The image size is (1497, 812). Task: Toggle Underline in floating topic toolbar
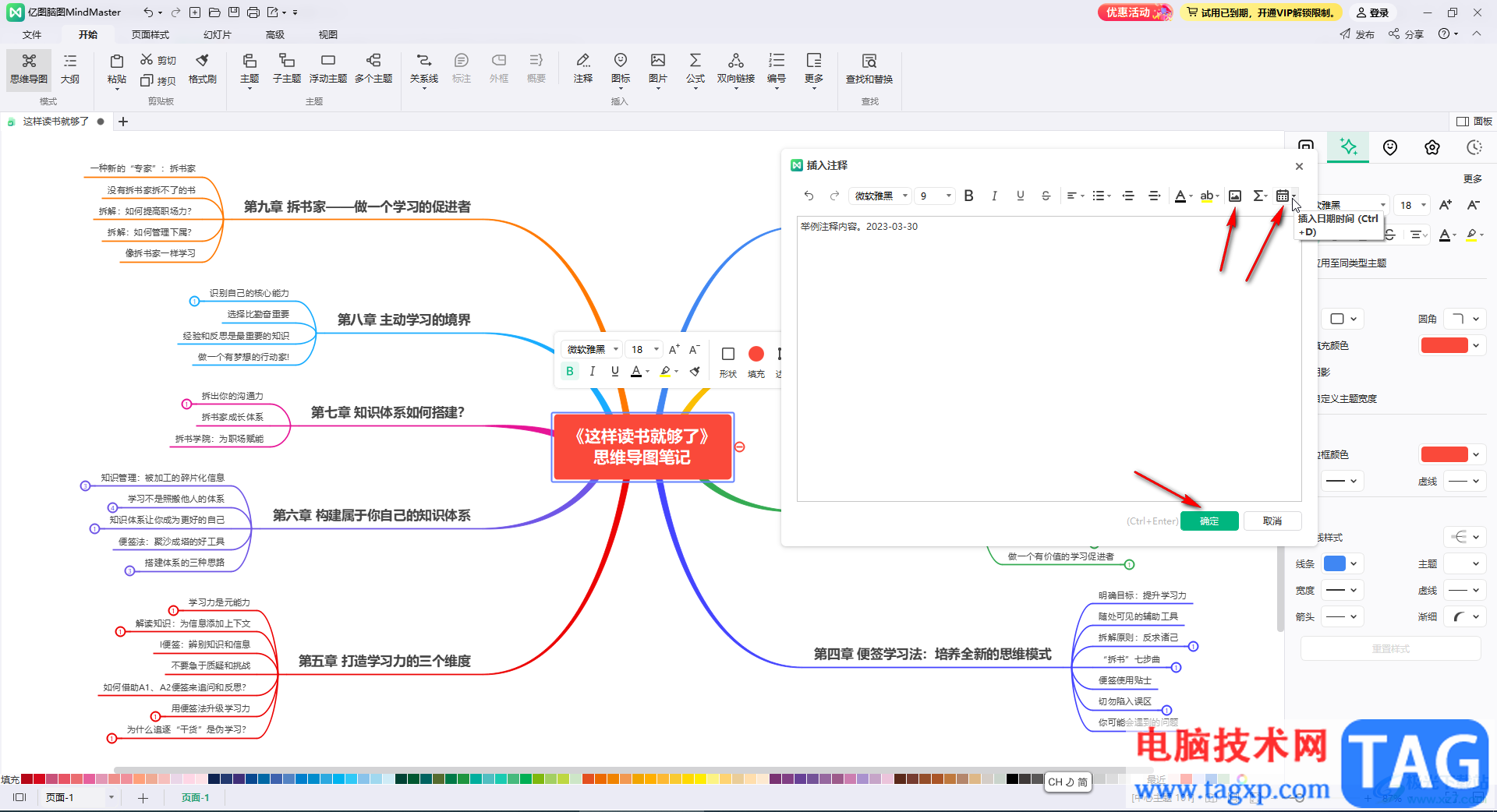point(615,371)
